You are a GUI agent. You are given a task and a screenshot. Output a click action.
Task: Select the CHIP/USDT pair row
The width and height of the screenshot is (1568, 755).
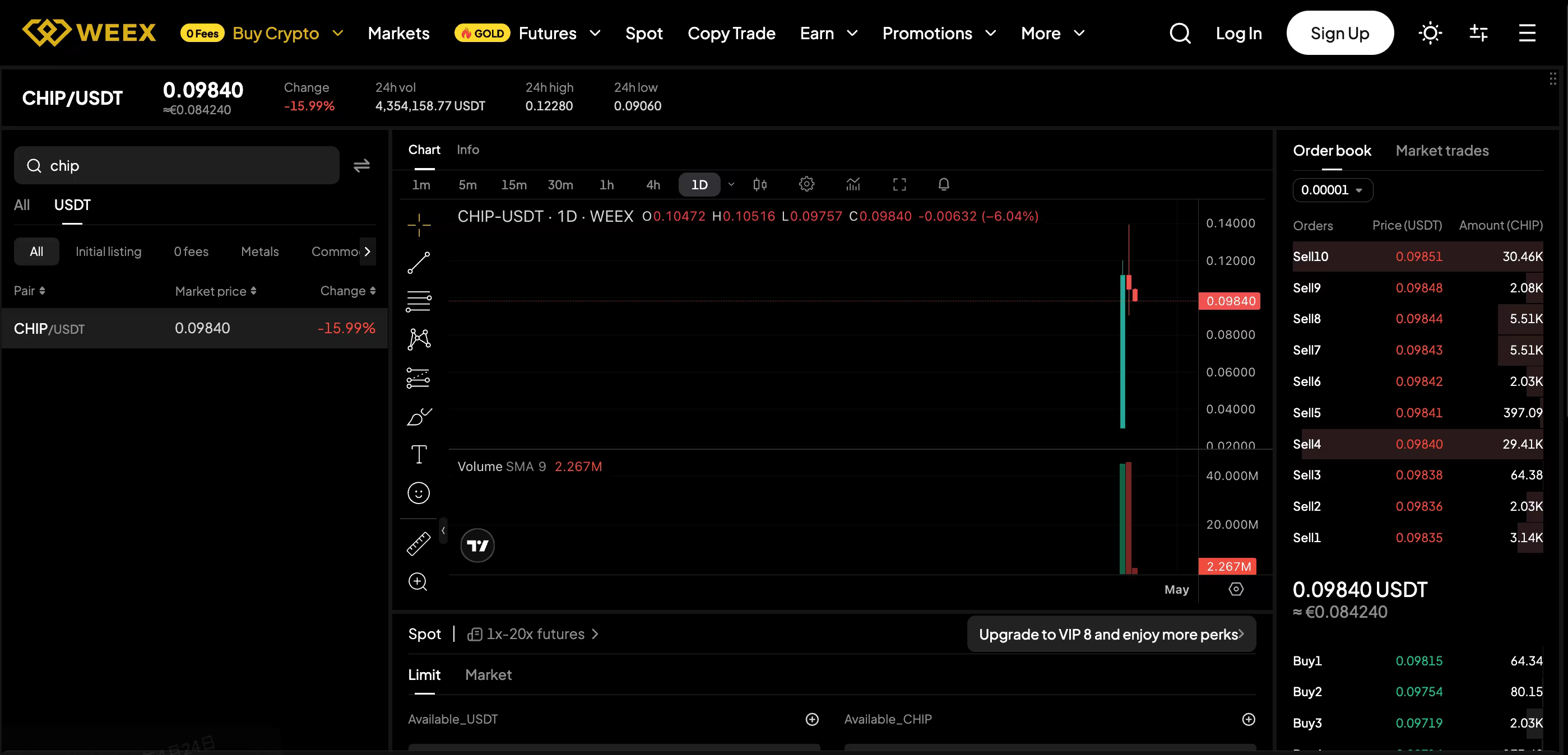coord(194,329)
